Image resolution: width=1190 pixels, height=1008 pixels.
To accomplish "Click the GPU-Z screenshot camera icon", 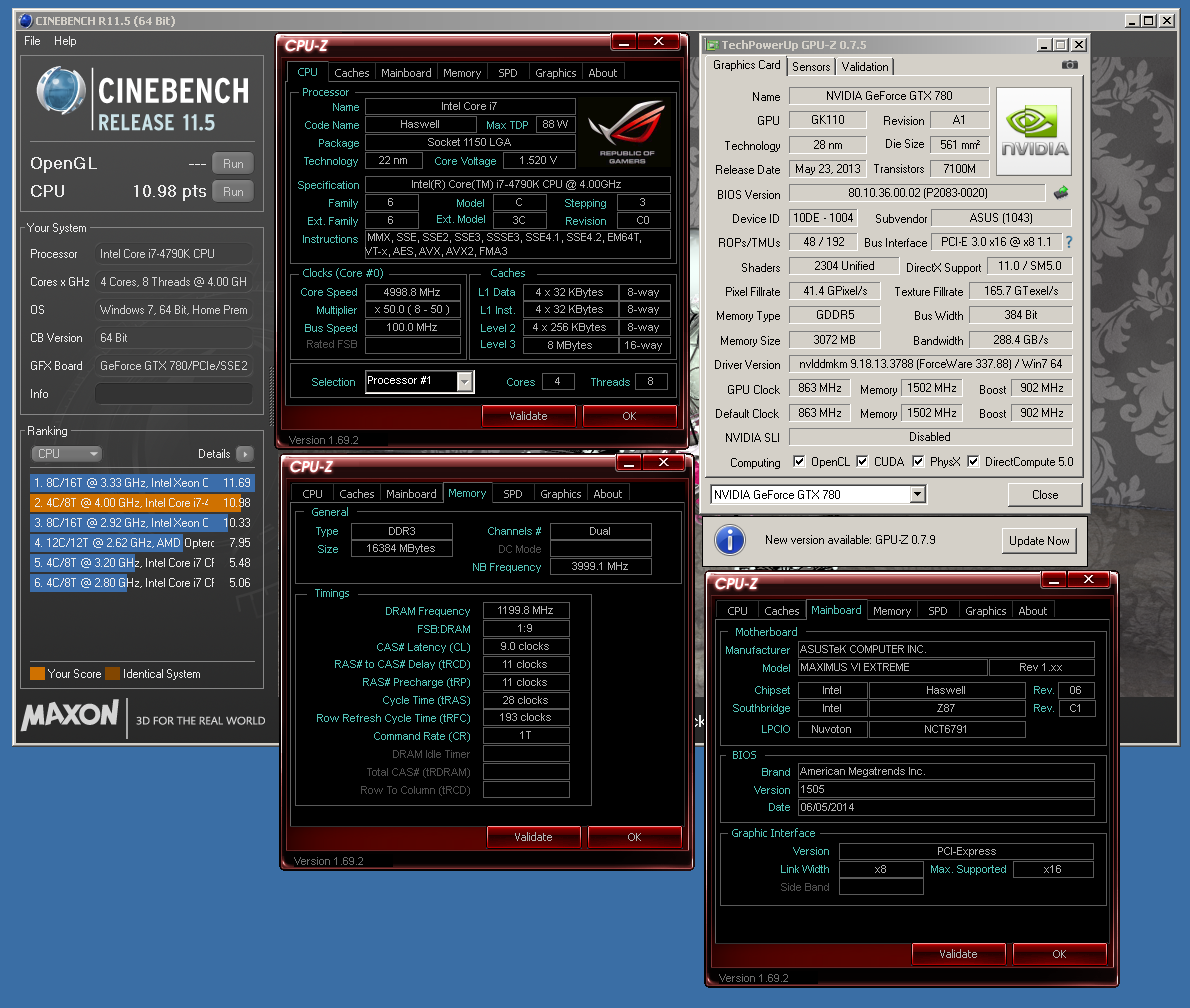I will pyautogui.click(x=1069, y=65).
